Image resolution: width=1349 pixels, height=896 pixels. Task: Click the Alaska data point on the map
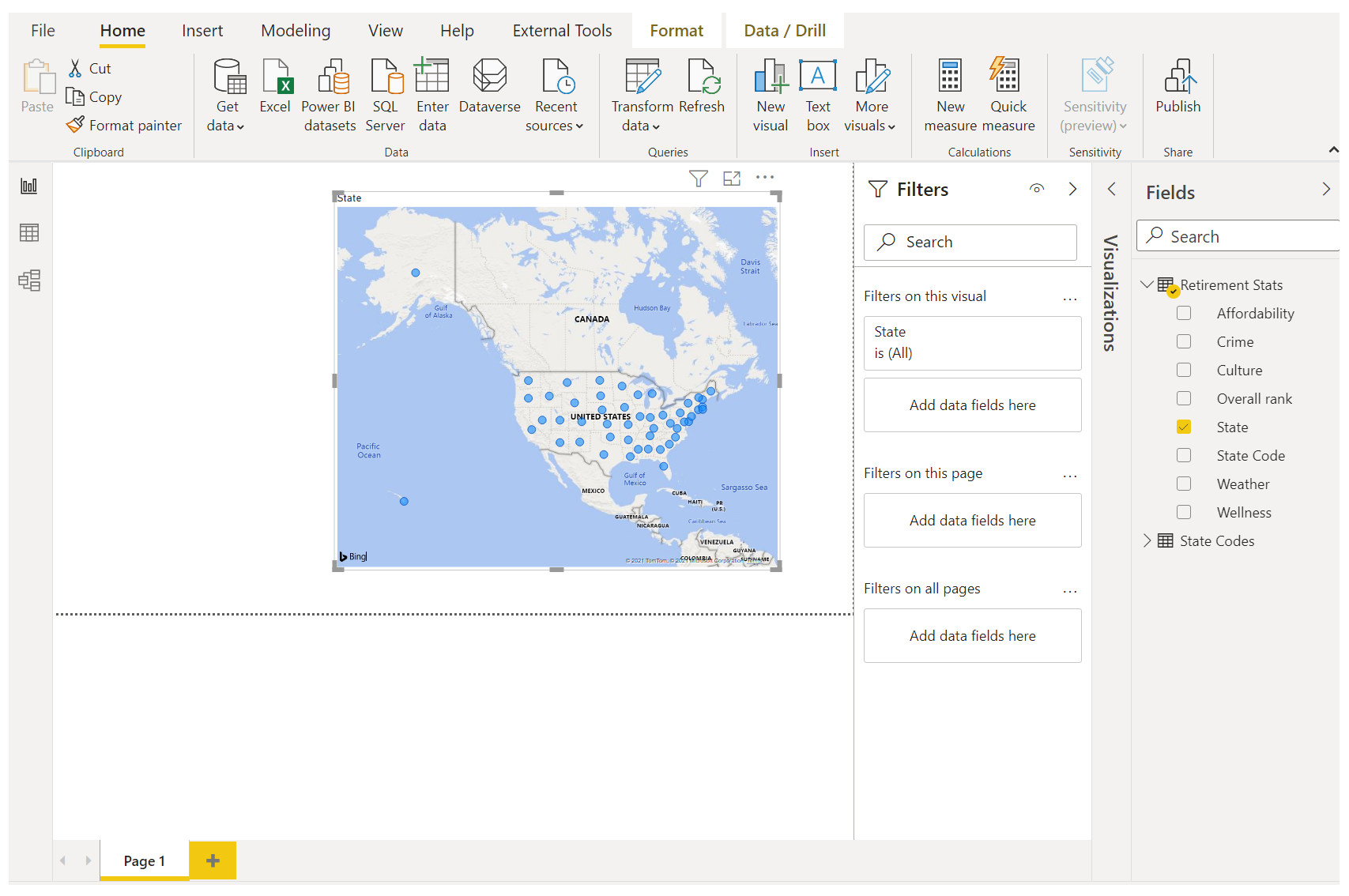pyautogui.click(x=416, y=273)
